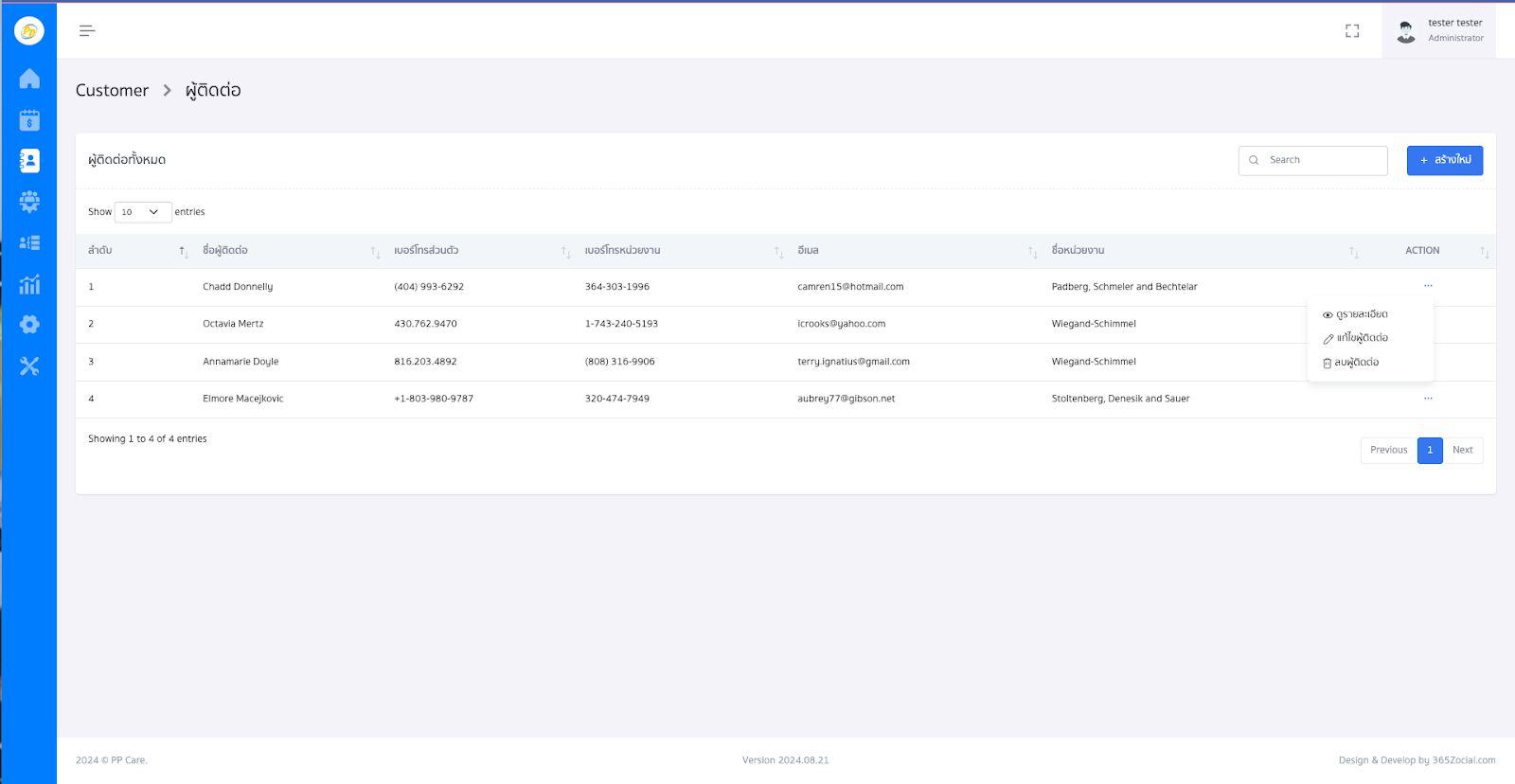Click email terry.ignatius@gmail.com
This screenshot has height=784, width=1515.
click(x=853, y=362)
